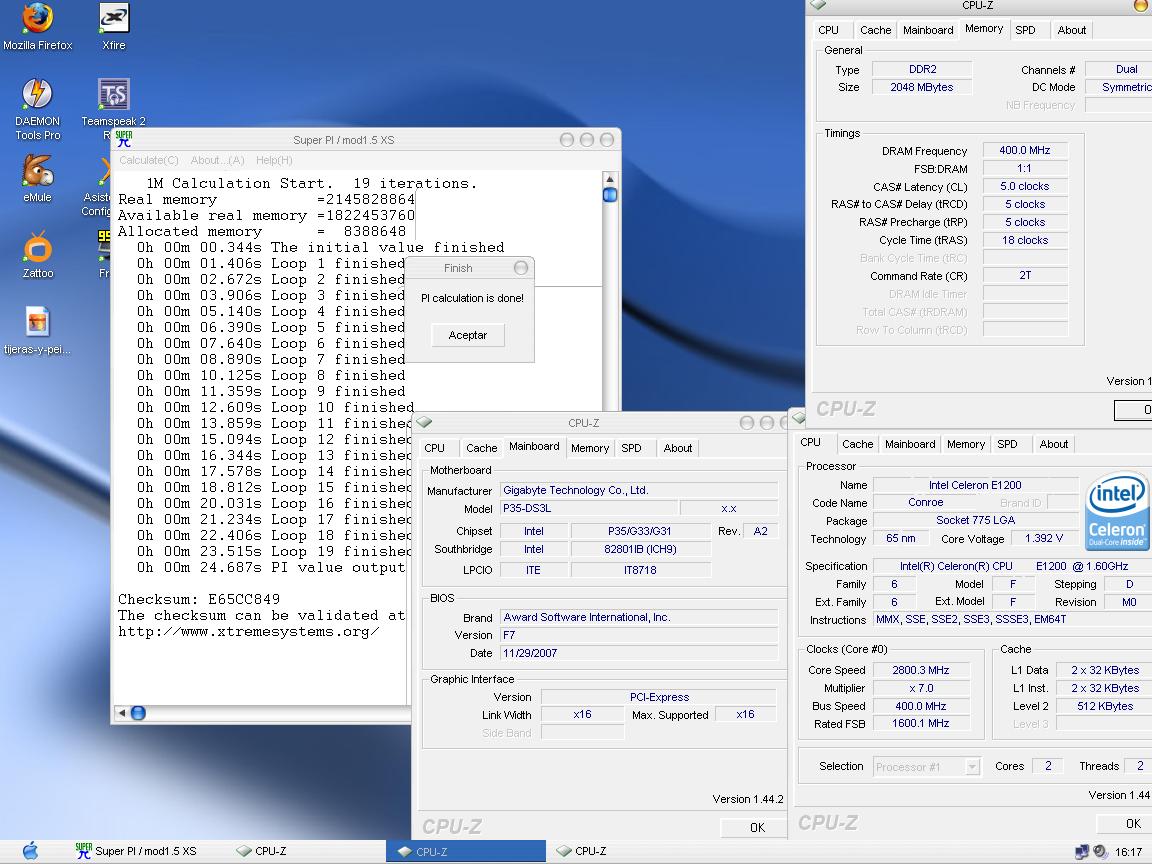Click Rated FSB 1600.1 MHz value

[x=921, y=724]
